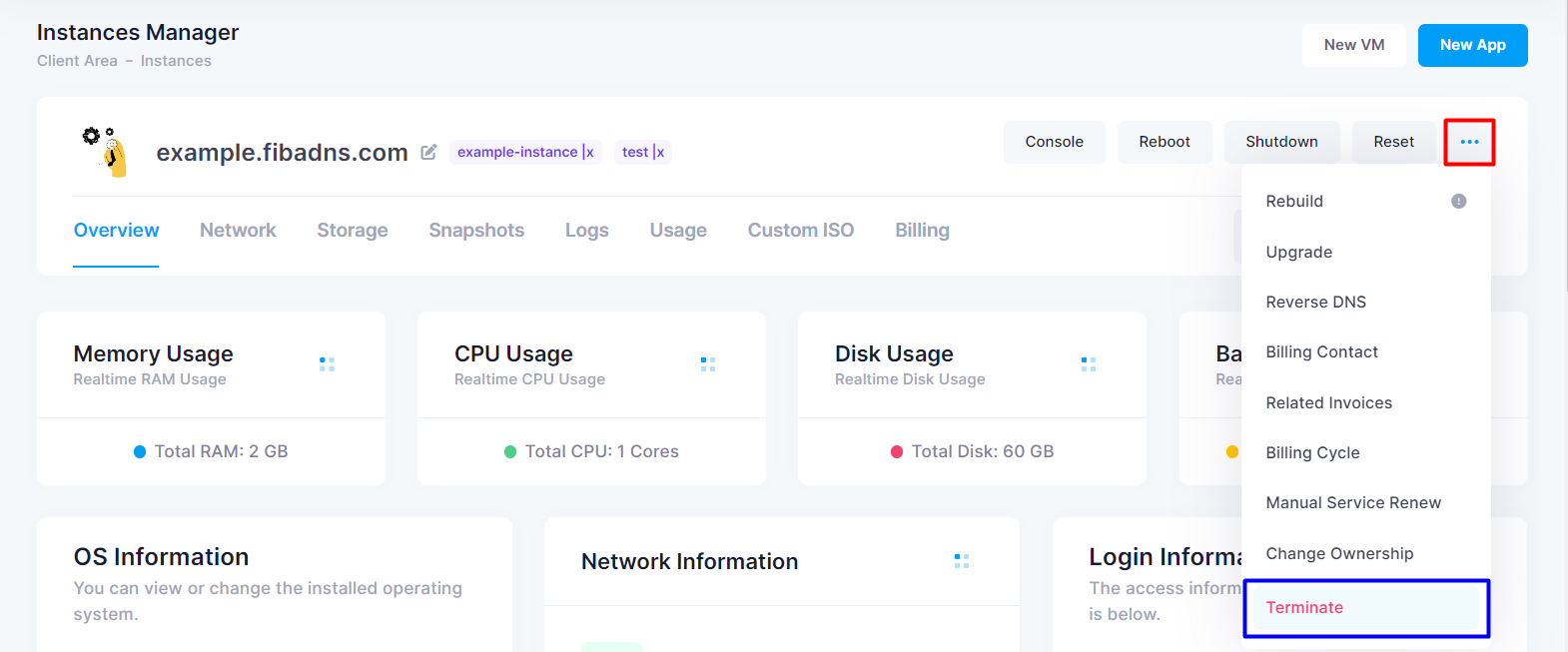Image resolution: width=1568 pixels, height=652 pixels.
Task: Open Disk Usage card options icon
Action: (1089, 364)
